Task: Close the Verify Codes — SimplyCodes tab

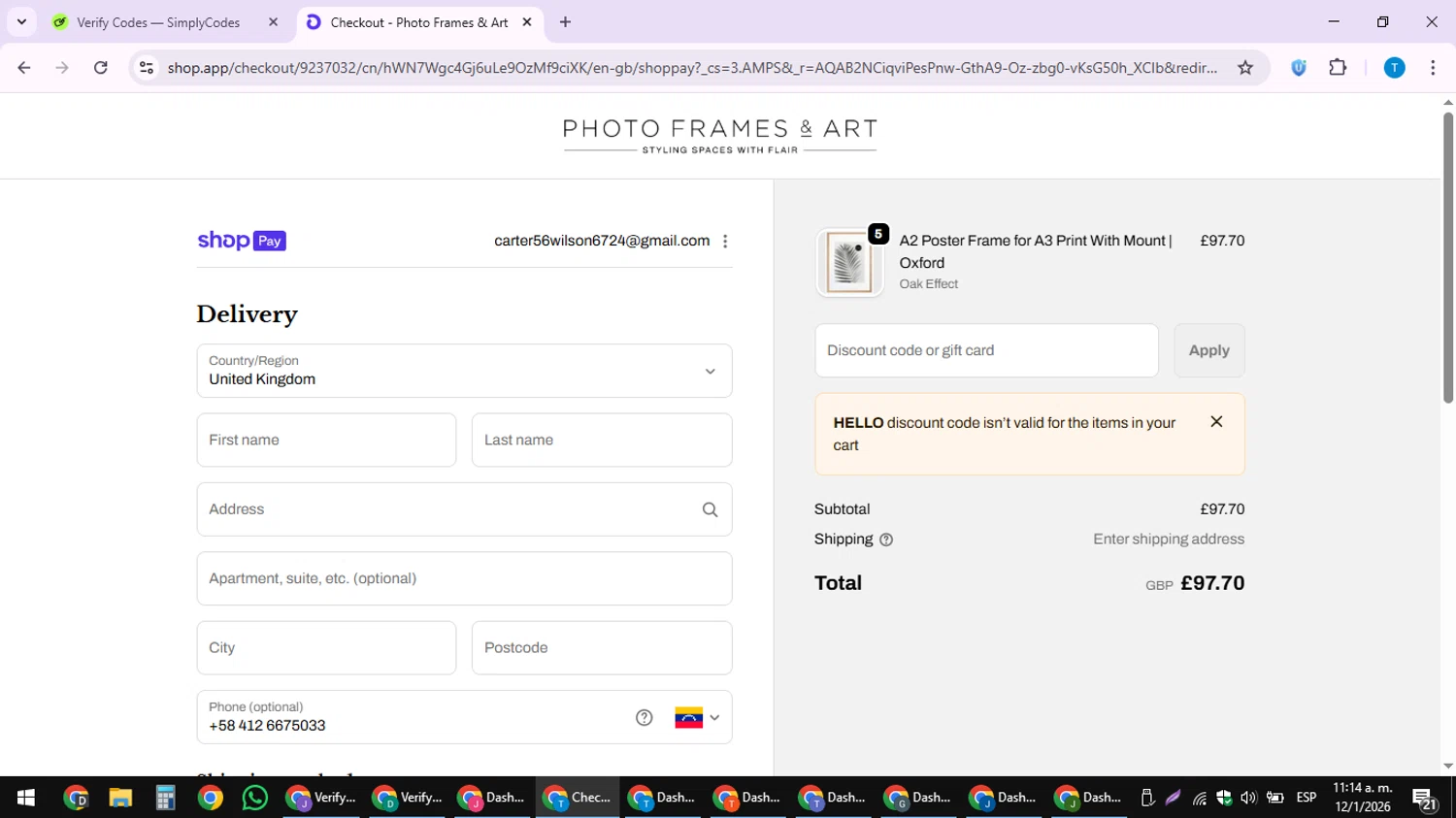Action: coord(273,22)
